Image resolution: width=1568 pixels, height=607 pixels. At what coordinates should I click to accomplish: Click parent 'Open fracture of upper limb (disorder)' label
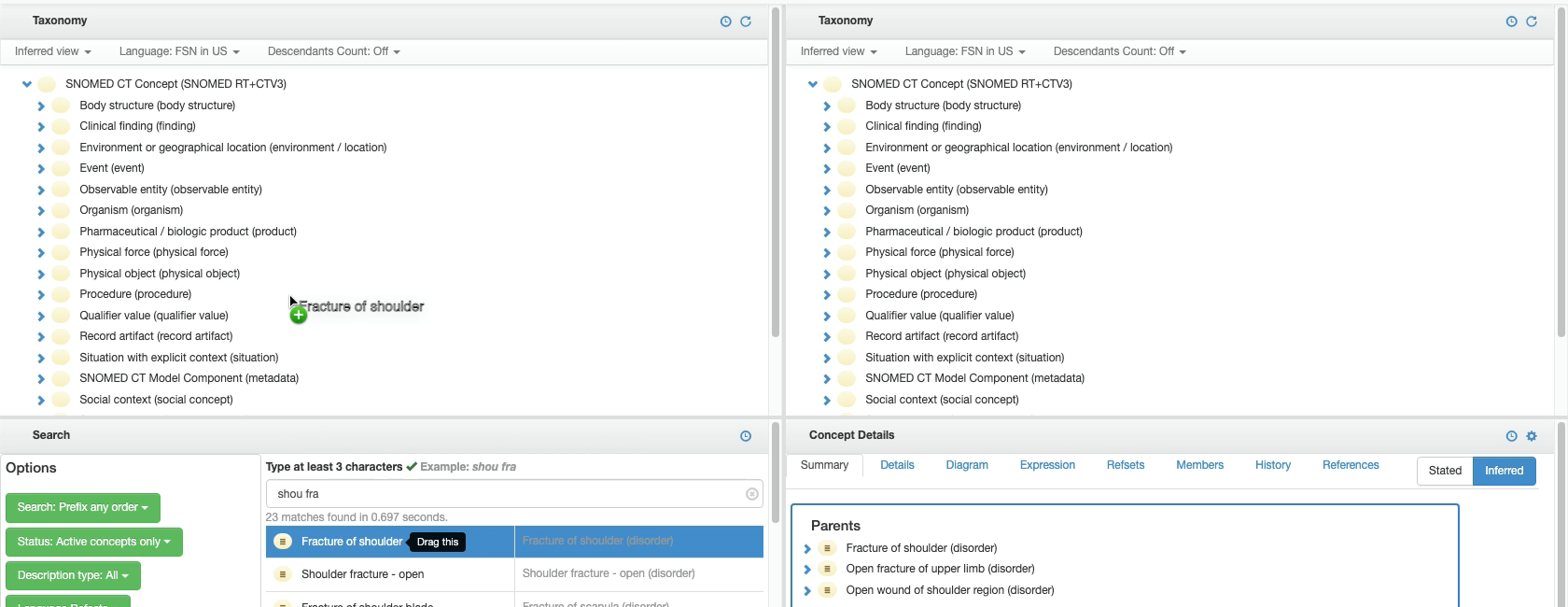(x=940, y=569)
